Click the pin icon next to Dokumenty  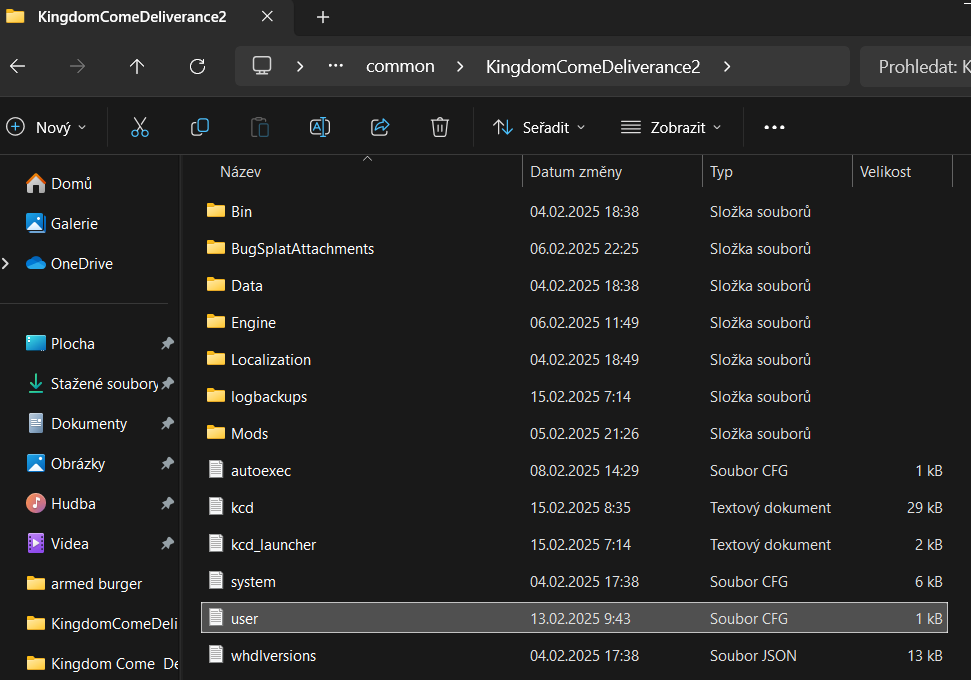tap(167, 424)
